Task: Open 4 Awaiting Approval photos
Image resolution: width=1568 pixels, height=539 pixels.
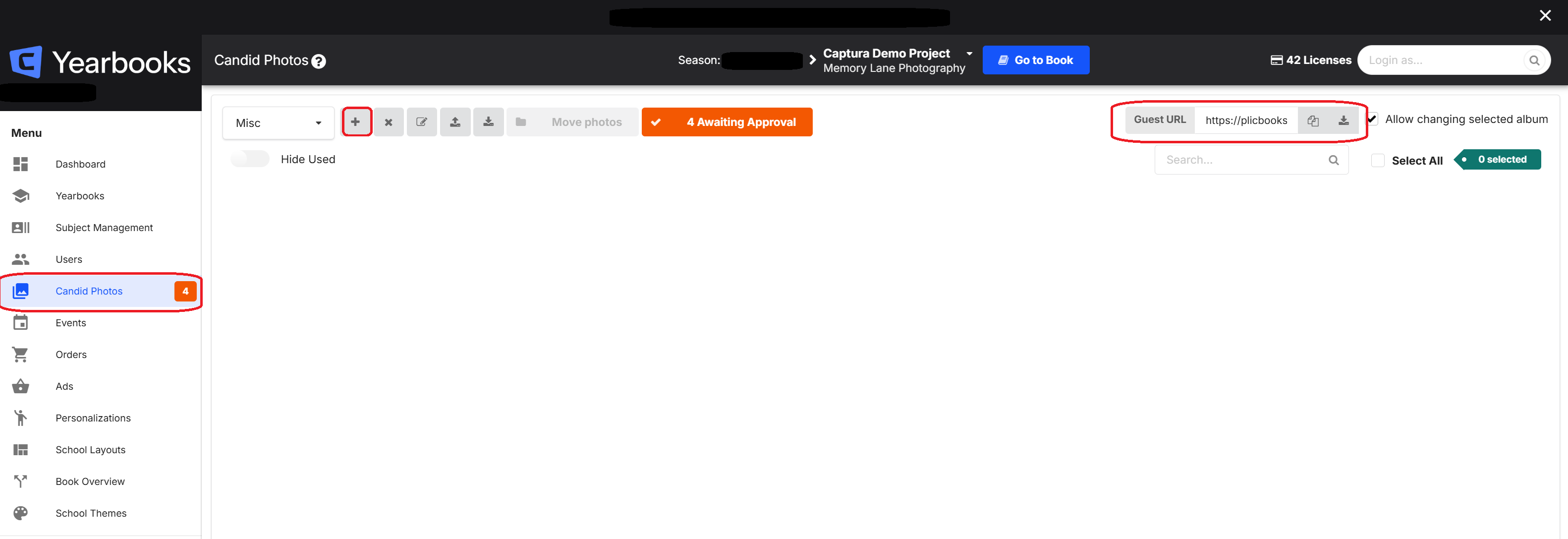Action: coord(726,122)
